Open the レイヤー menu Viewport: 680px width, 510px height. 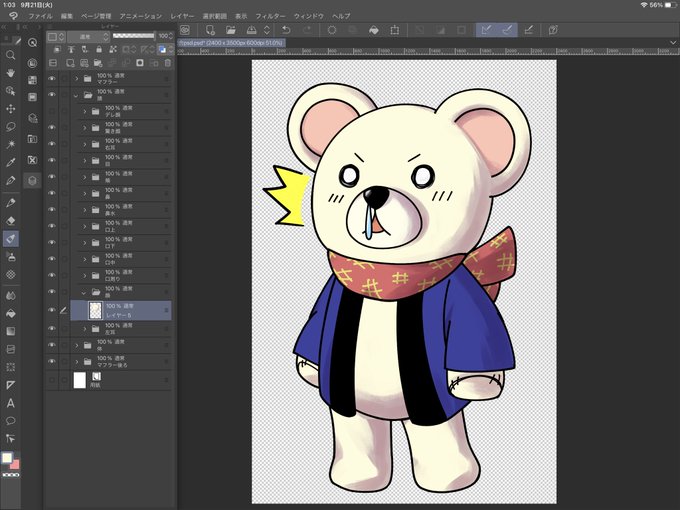coord(182,16)
